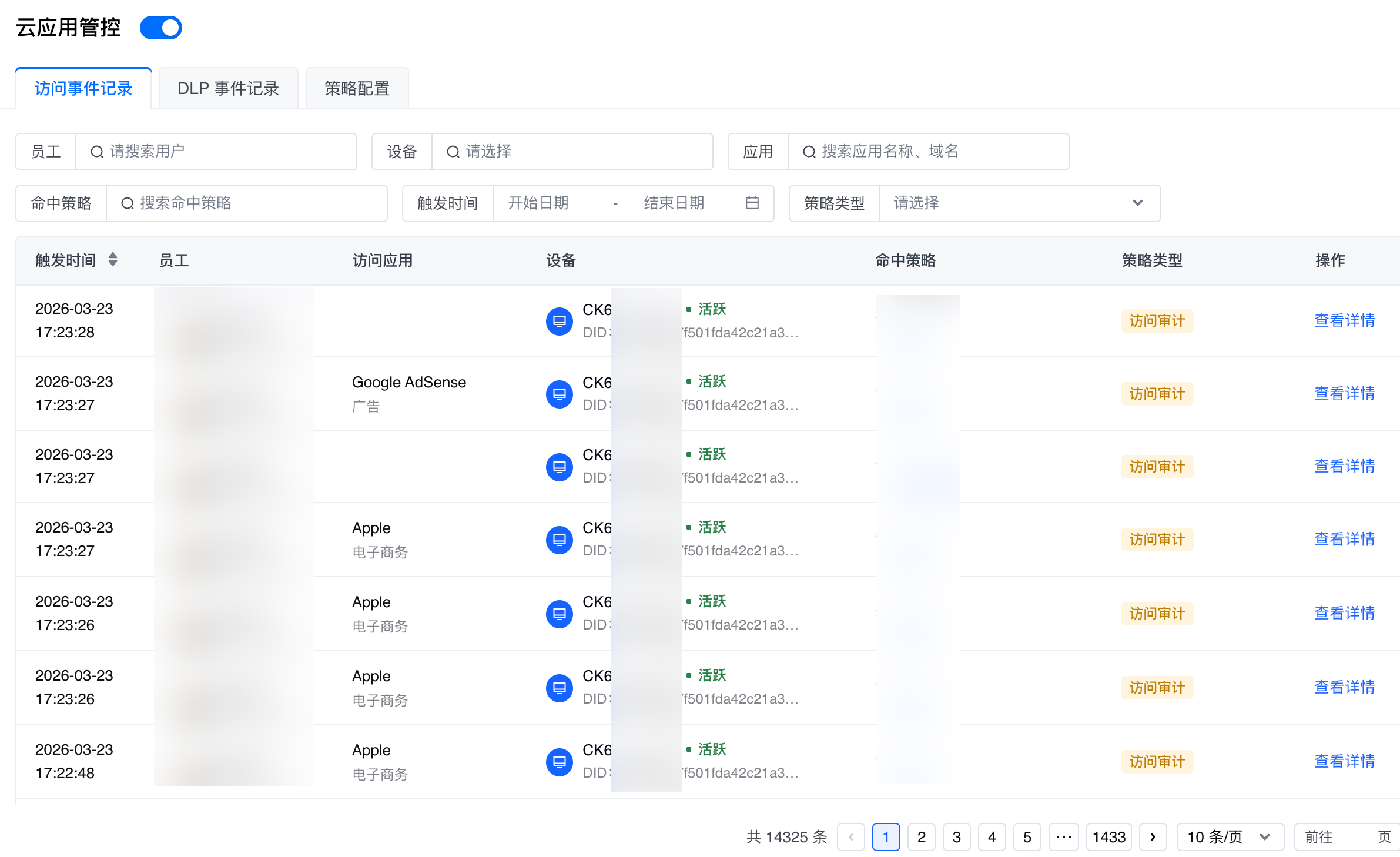
Task: Click the search icon in 员工 field
Action: (x=97, y=152)
